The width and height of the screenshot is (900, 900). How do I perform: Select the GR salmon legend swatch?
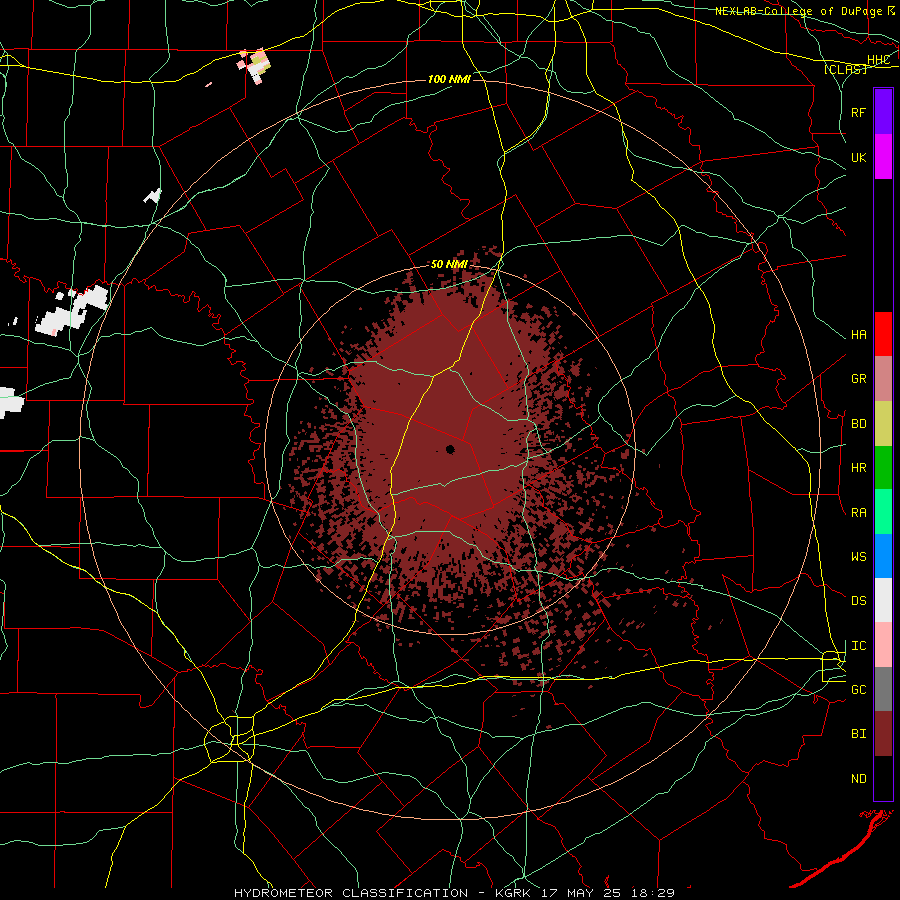click(883, 379)
